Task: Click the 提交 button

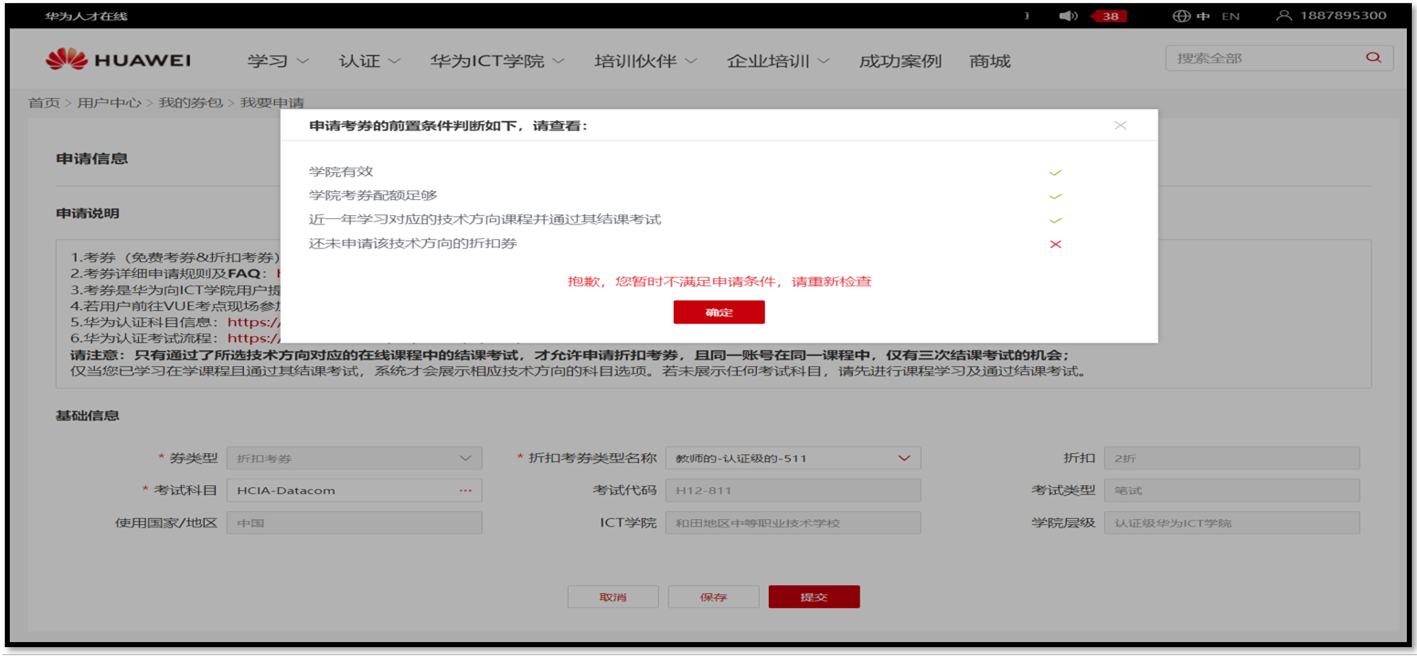Action: [814, 597]
